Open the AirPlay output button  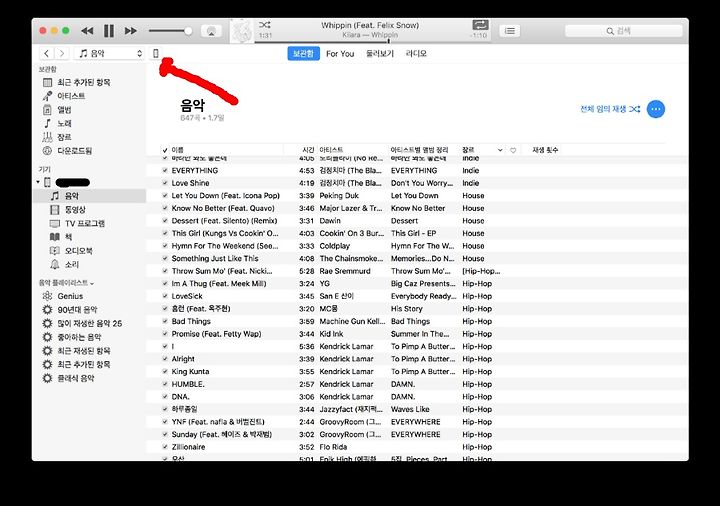211,31
